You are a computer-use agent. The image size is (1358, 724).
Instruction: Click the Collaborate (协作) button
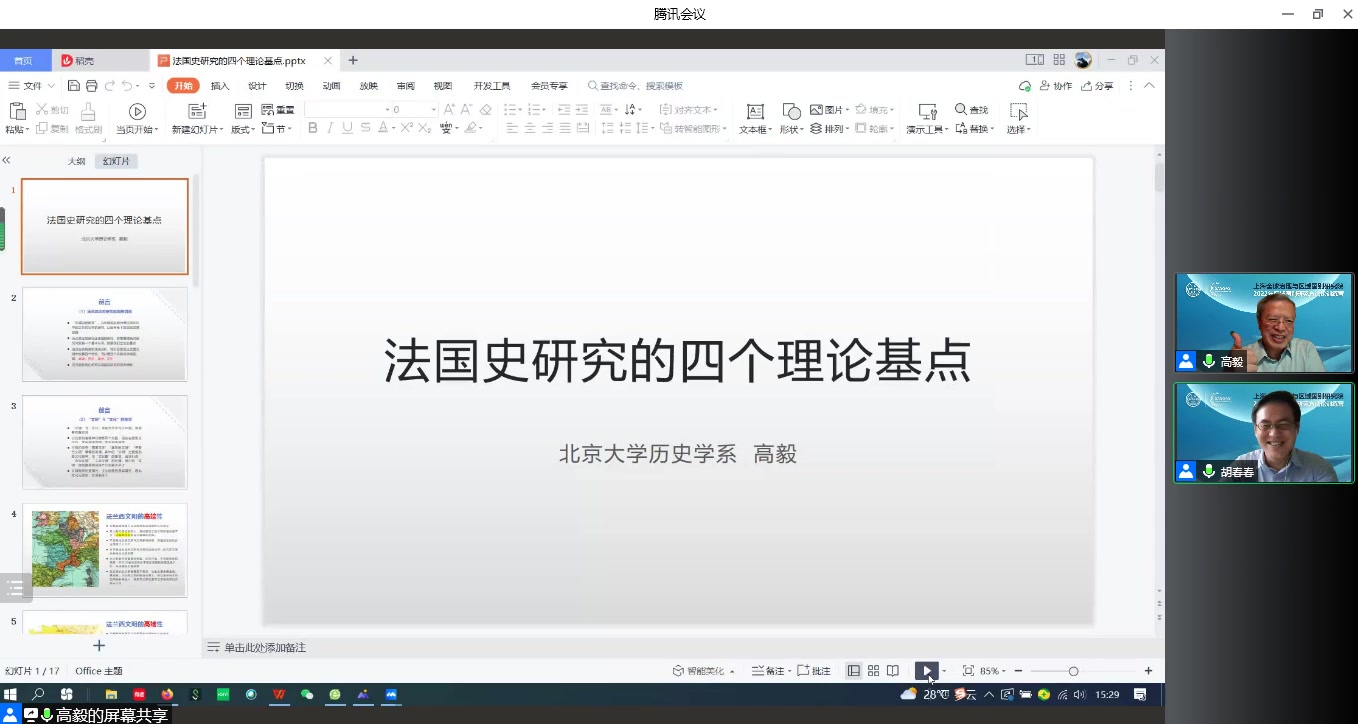(1056, 86)
